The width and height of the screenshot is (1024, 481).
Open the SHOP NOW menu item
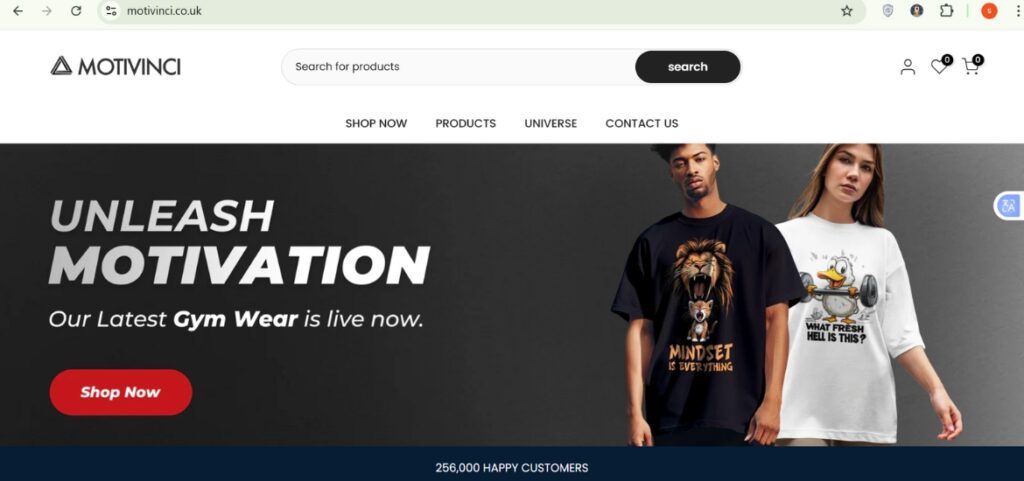(x=376, y=123)
